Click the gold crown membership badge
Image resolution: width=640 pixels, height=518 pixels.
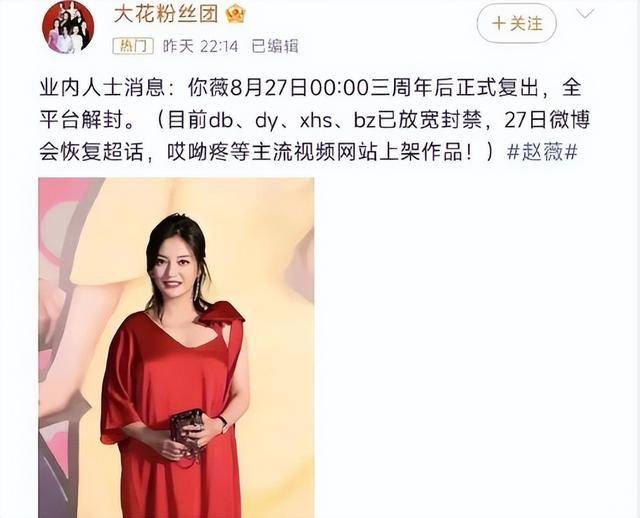[x=236, y=14]
